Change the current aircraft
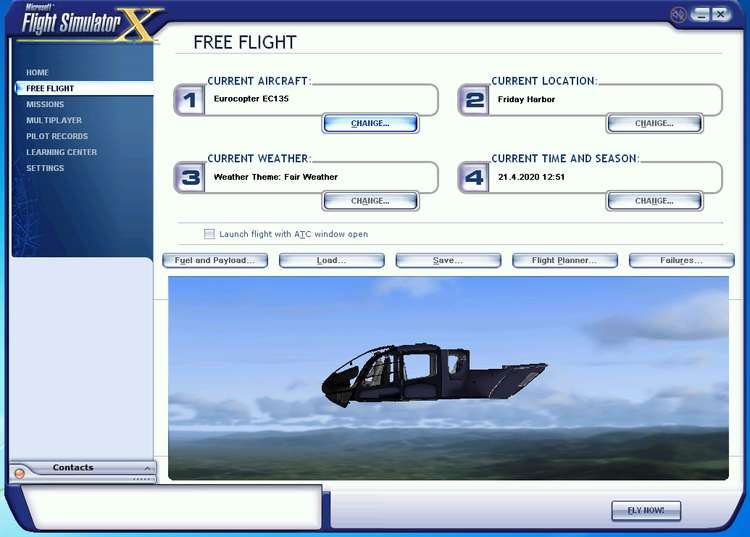Viewport: 750px width, 537px height. click(370, 123)
